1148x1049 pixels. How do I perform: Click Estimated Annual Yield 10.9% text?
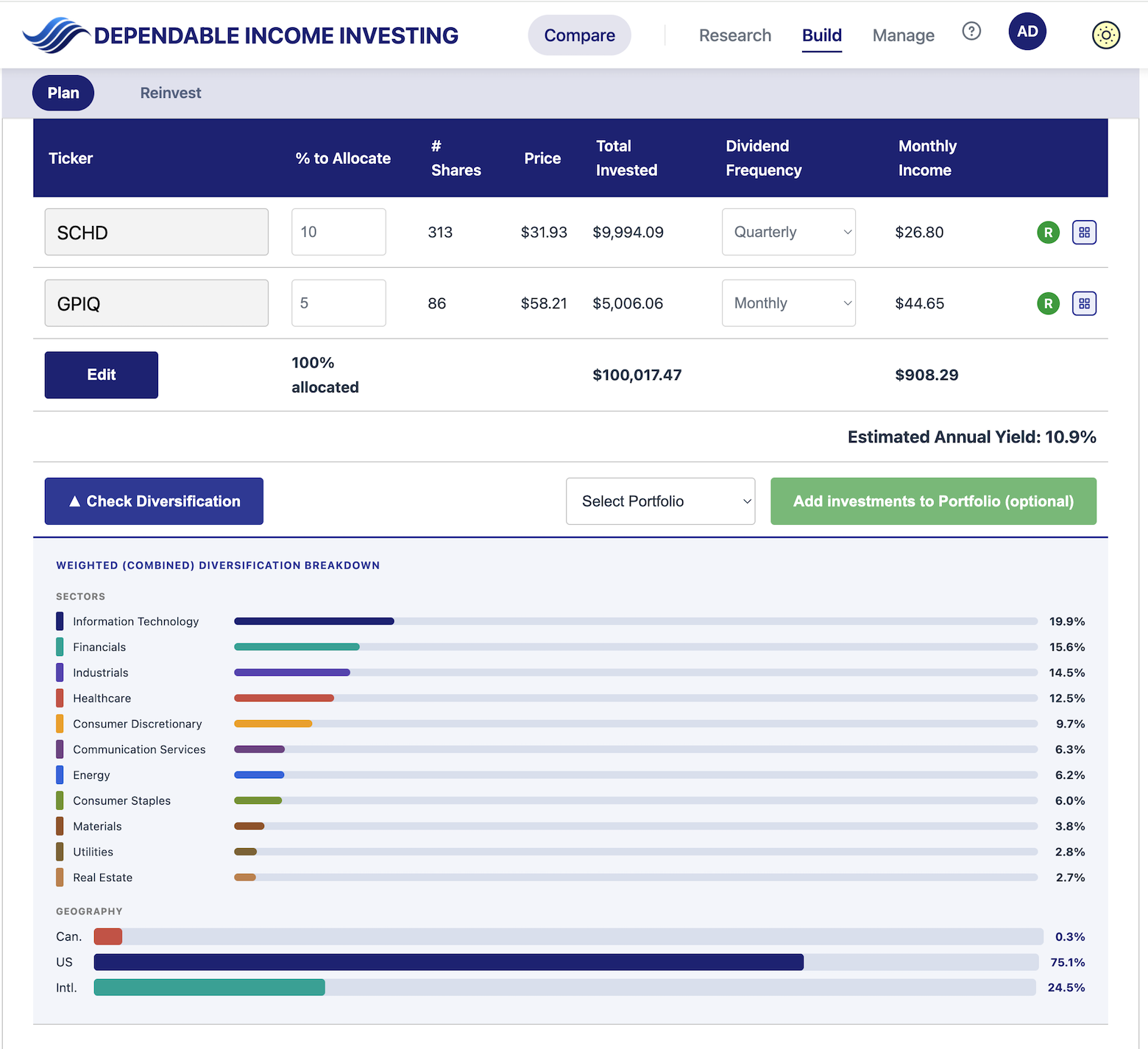coord(971,437)
